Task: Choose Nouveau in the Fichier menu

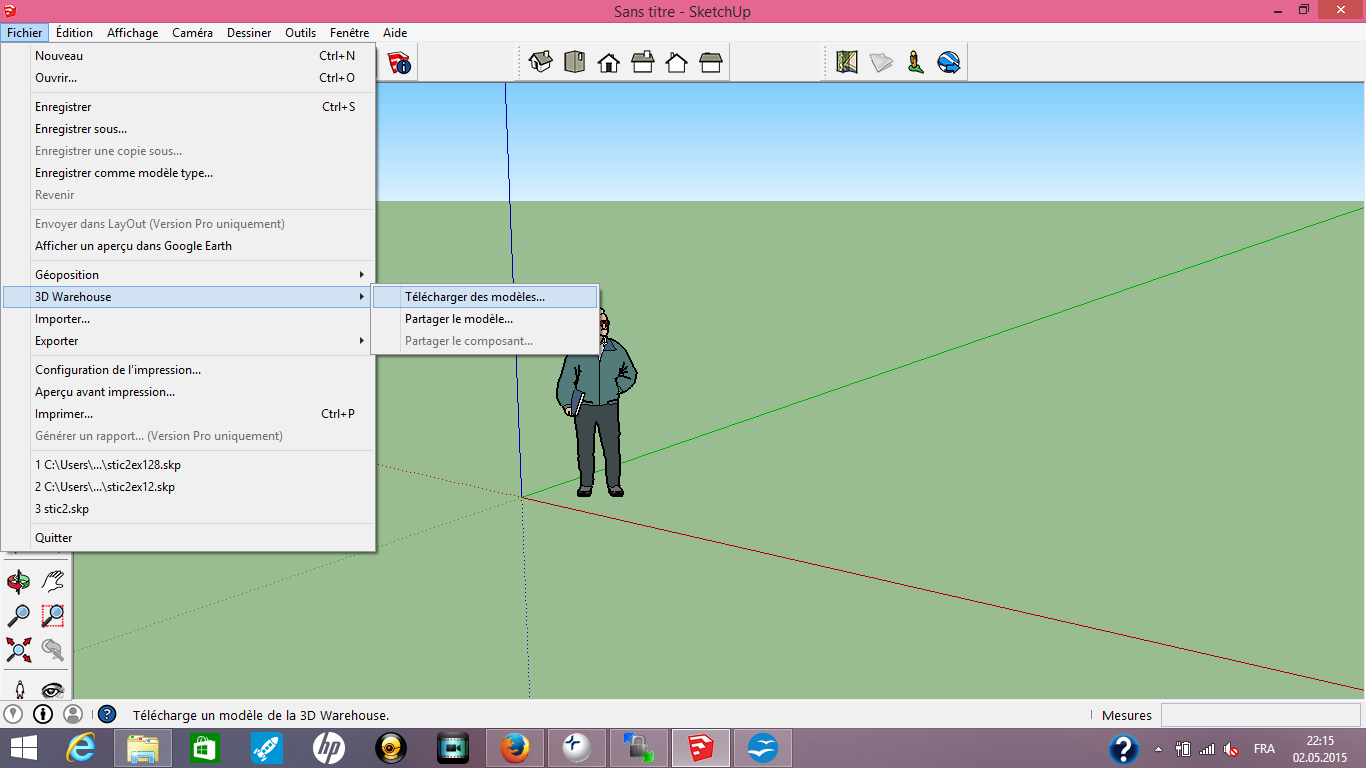Action: point(189,56)
